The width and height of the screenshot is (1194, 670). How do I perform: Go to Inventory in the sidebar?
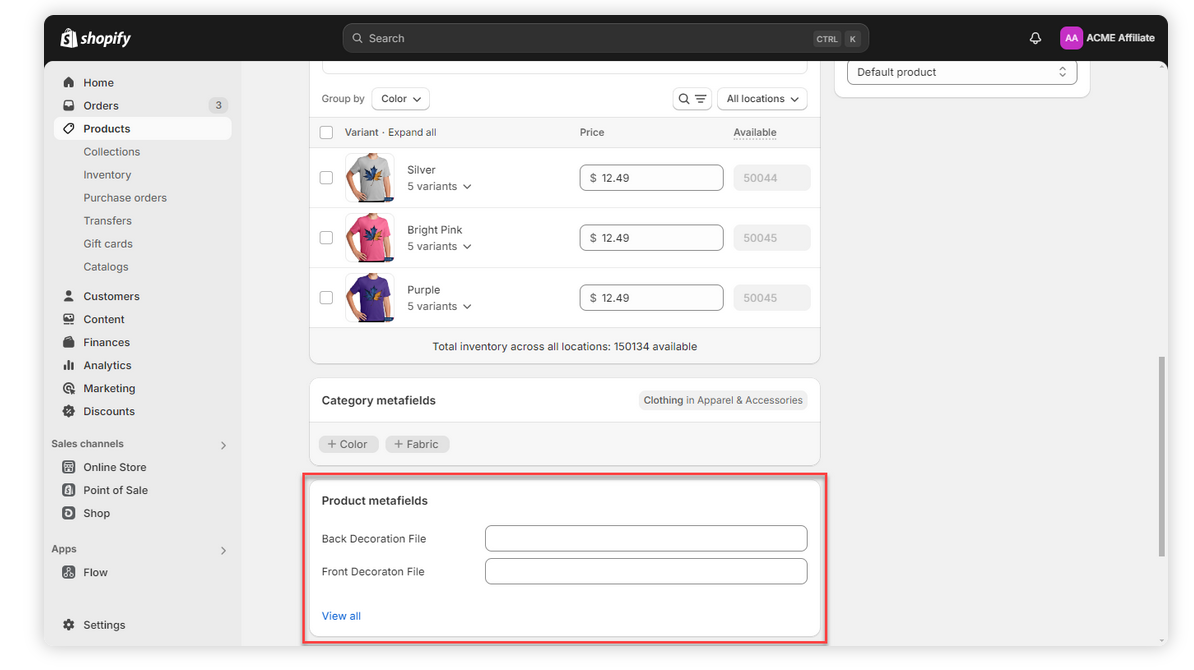(107, 175)
